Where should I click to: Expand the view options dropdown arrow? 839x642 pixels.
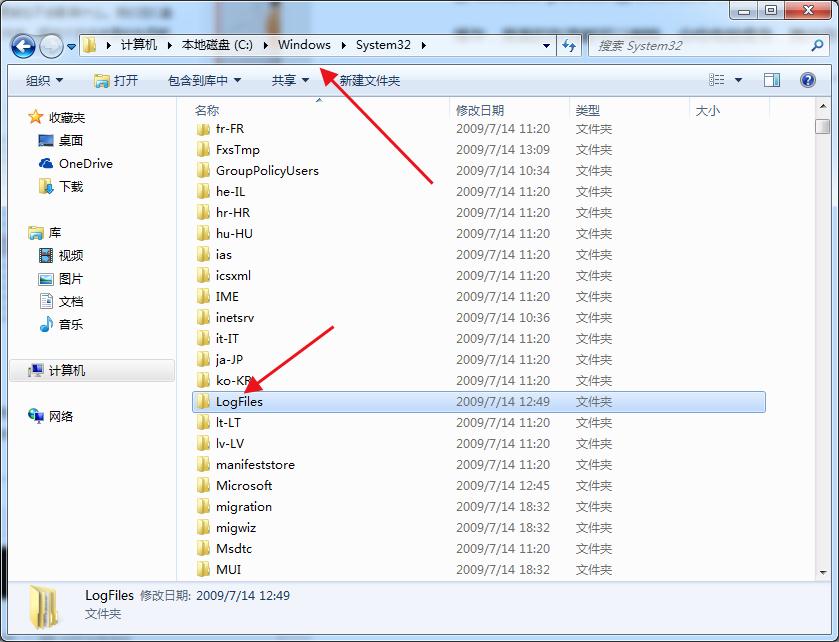click(x=739, y=80)
